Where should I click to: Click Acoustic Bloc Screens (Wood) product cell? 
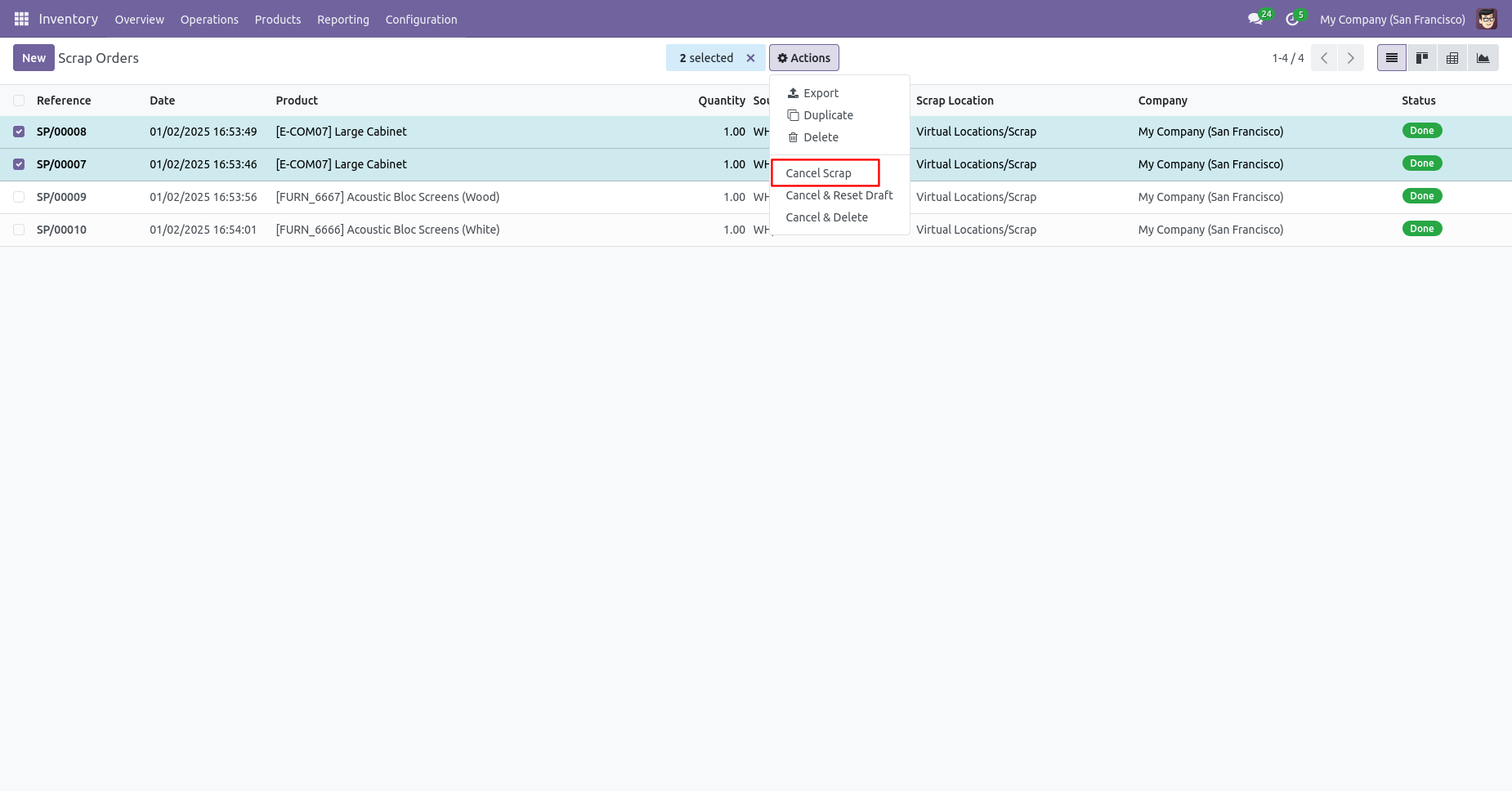click(x=387, y=197)
